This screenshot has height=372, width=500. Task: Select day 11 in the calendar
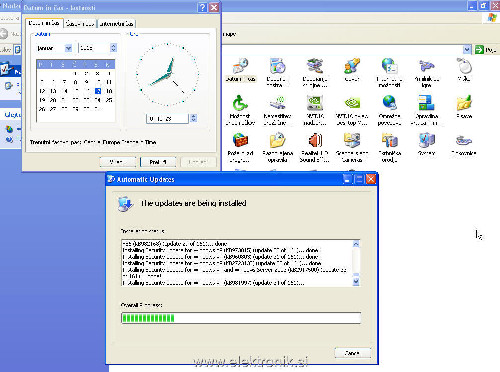[x=109, y=82]
